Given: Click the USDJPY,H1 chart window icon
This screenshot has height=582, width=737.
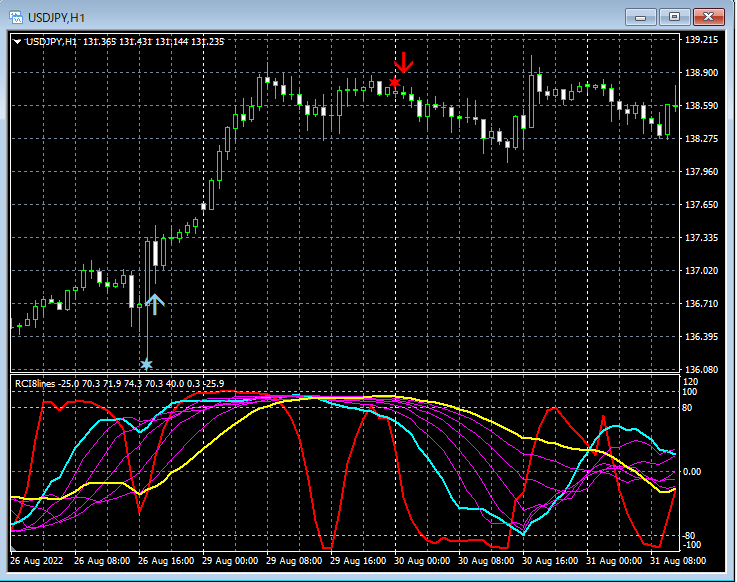Looking at the screenshot, I should (x=16, y=17).
